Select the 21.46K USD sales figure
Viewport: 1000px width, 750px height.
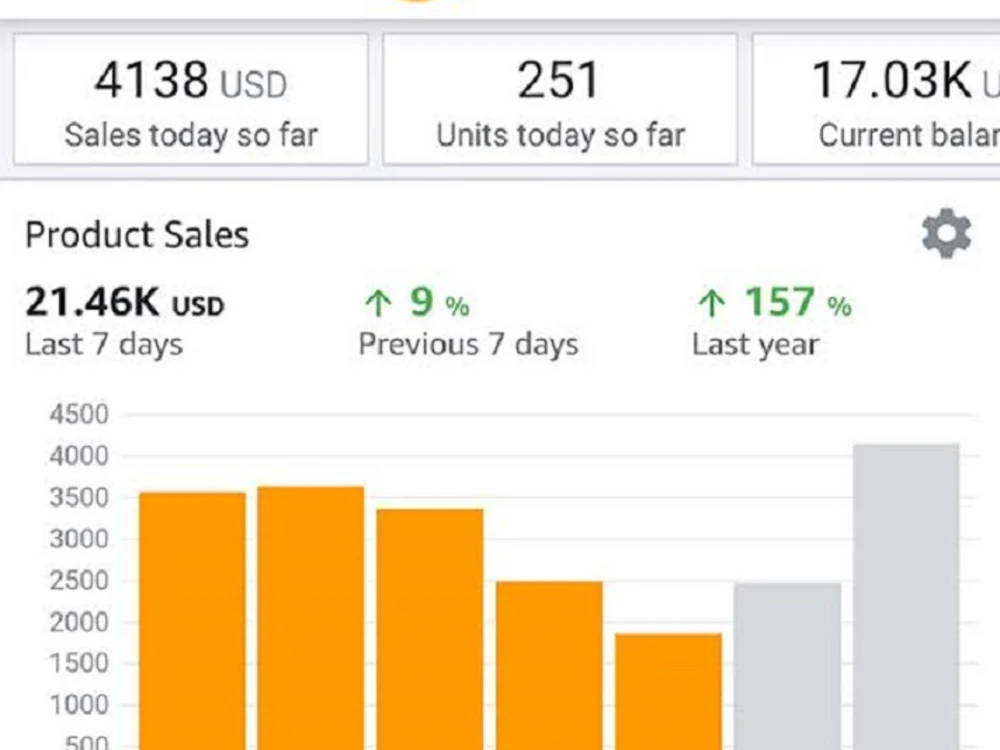[123, 303]
